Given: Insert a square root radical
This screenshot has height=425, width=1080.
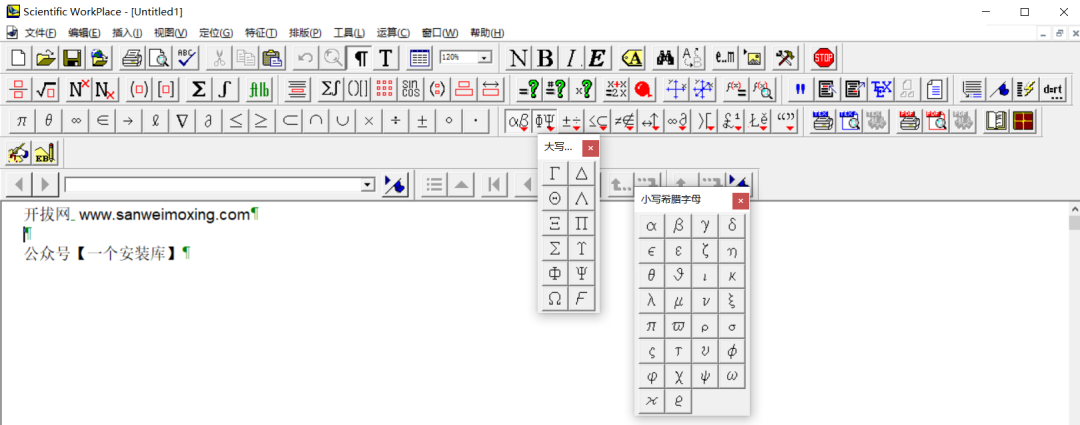Looking at the screenshot, I should point(46,89).
